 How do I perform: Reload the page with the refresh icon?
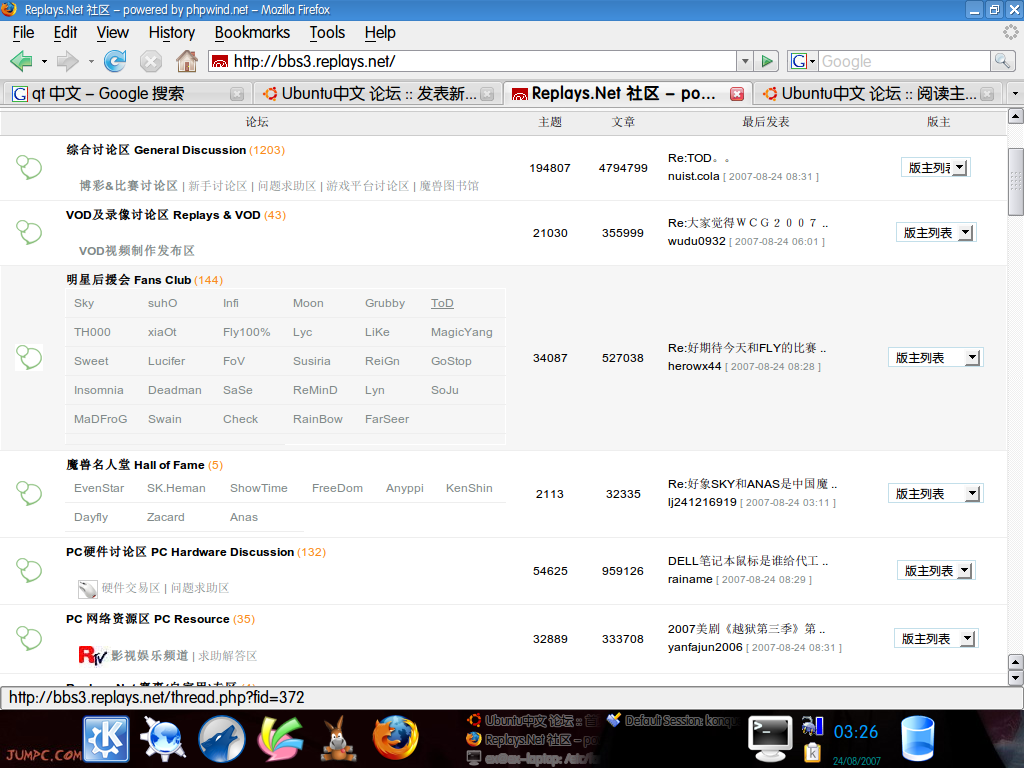pos(115,61)
